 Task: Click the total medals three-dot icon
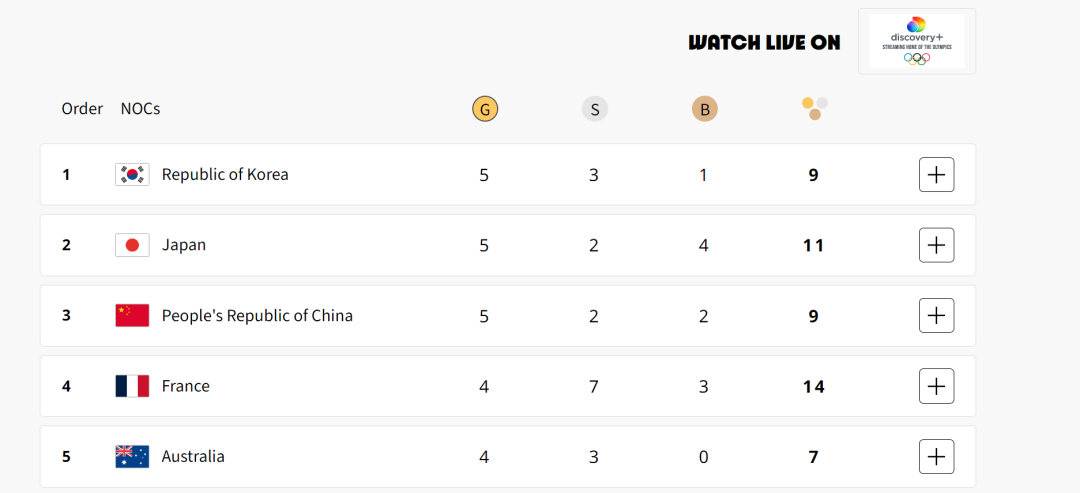coord(815,109)
